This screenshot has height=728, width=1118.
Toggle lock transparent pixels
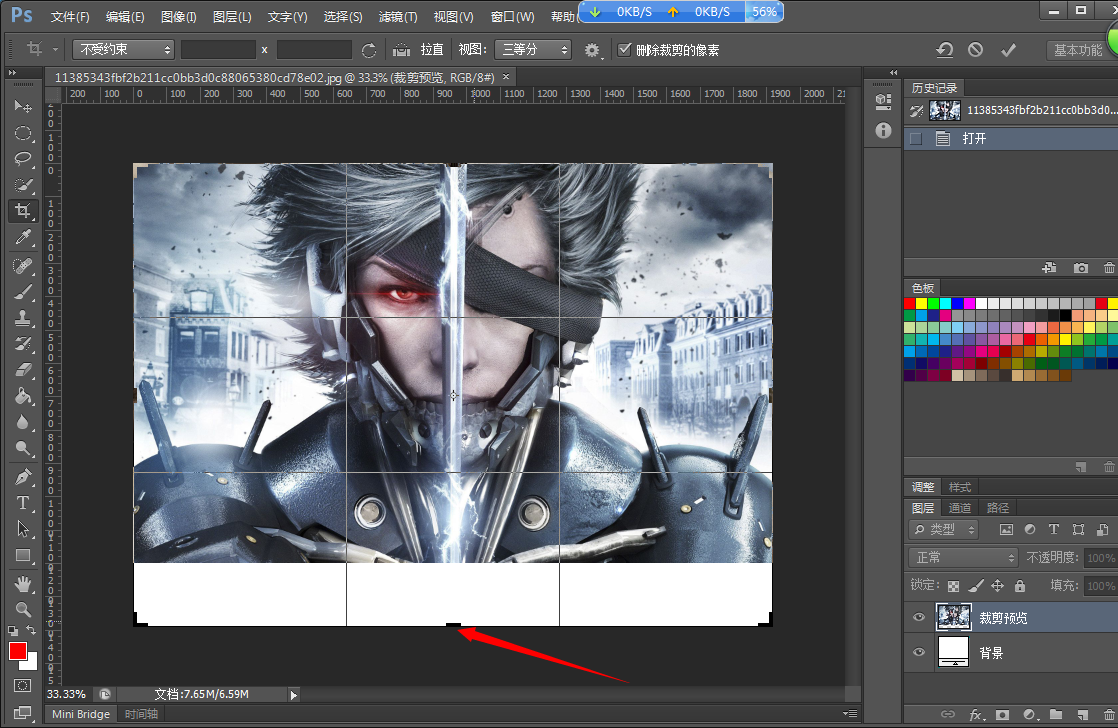pyautogui.click(x=953, y=586)
